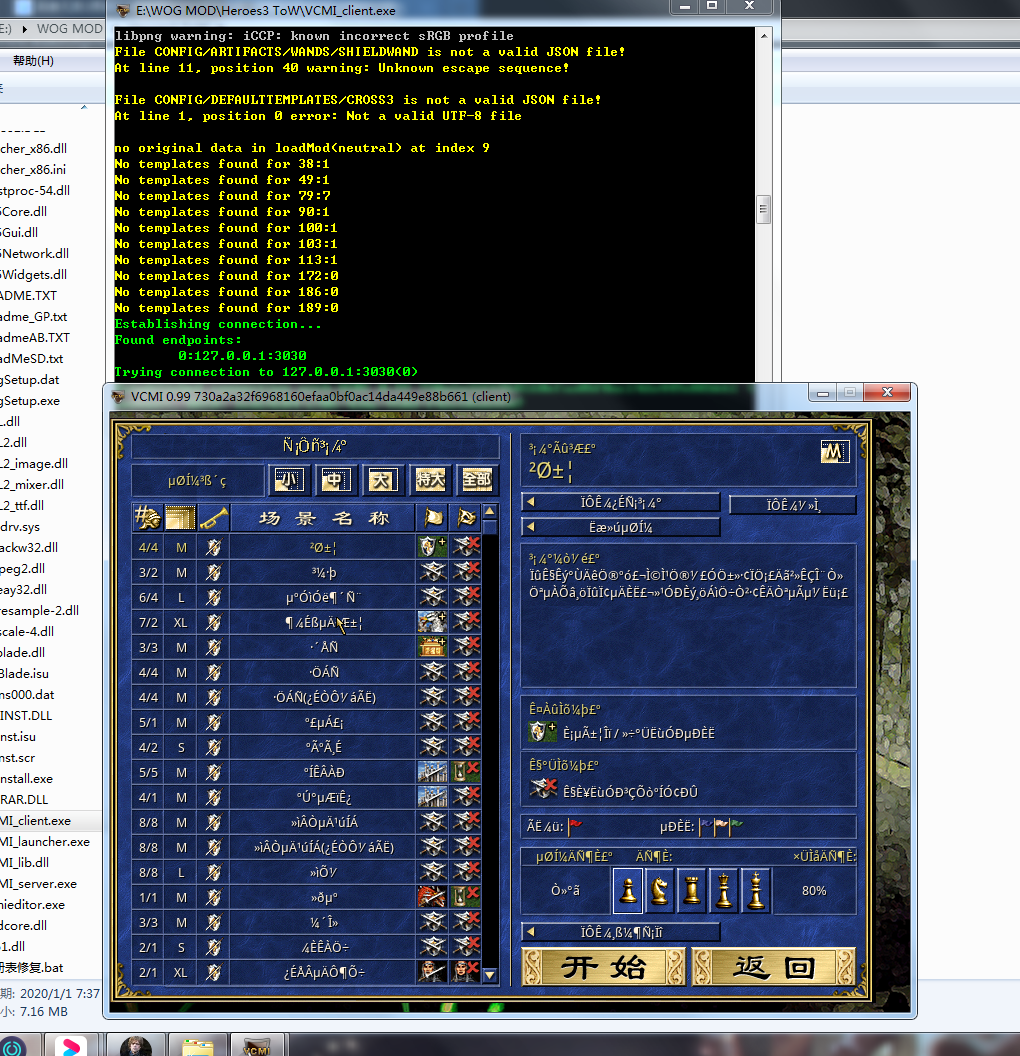Click loss portrait icon in 2/1 XL row
This screenshot has height=1056, width=1020.
pyautogui.click(x=466, y=972)
